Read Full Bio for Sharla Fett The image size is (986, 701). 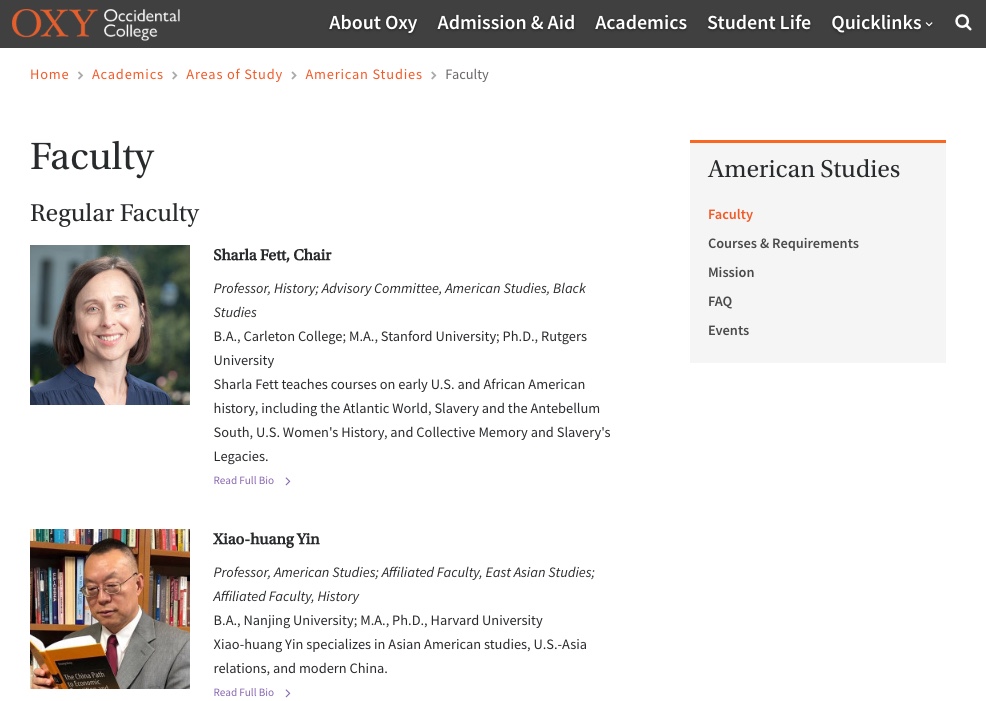(252, 480)
